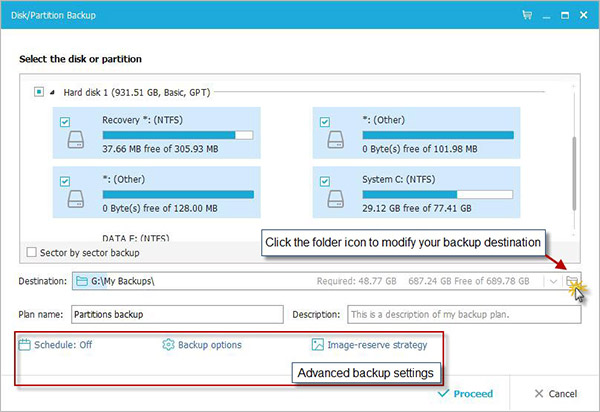Click the 101.98 MB partition usage bar

click(x=438, y=135)
